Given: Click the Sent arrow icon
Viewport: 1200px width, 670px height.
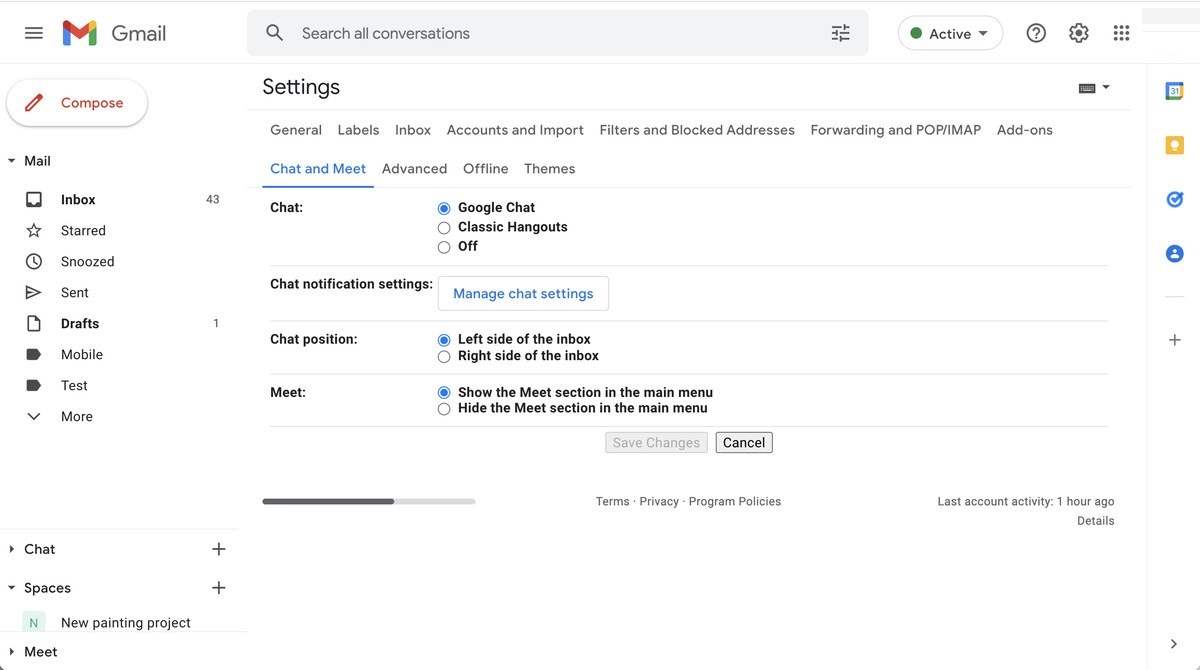Looking at the screenshot, I should (34, 292).
